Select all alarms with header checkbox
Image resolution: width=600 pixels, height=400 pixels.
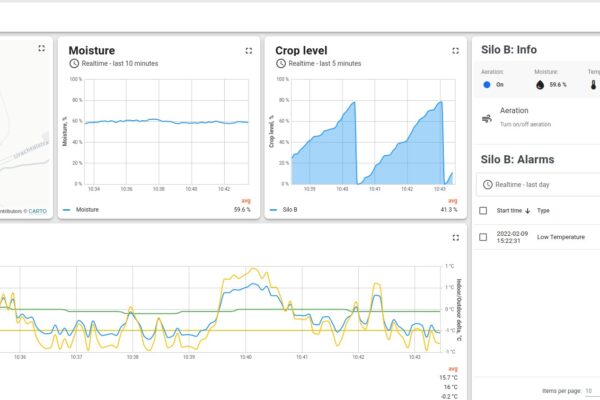tap(485, 211)
